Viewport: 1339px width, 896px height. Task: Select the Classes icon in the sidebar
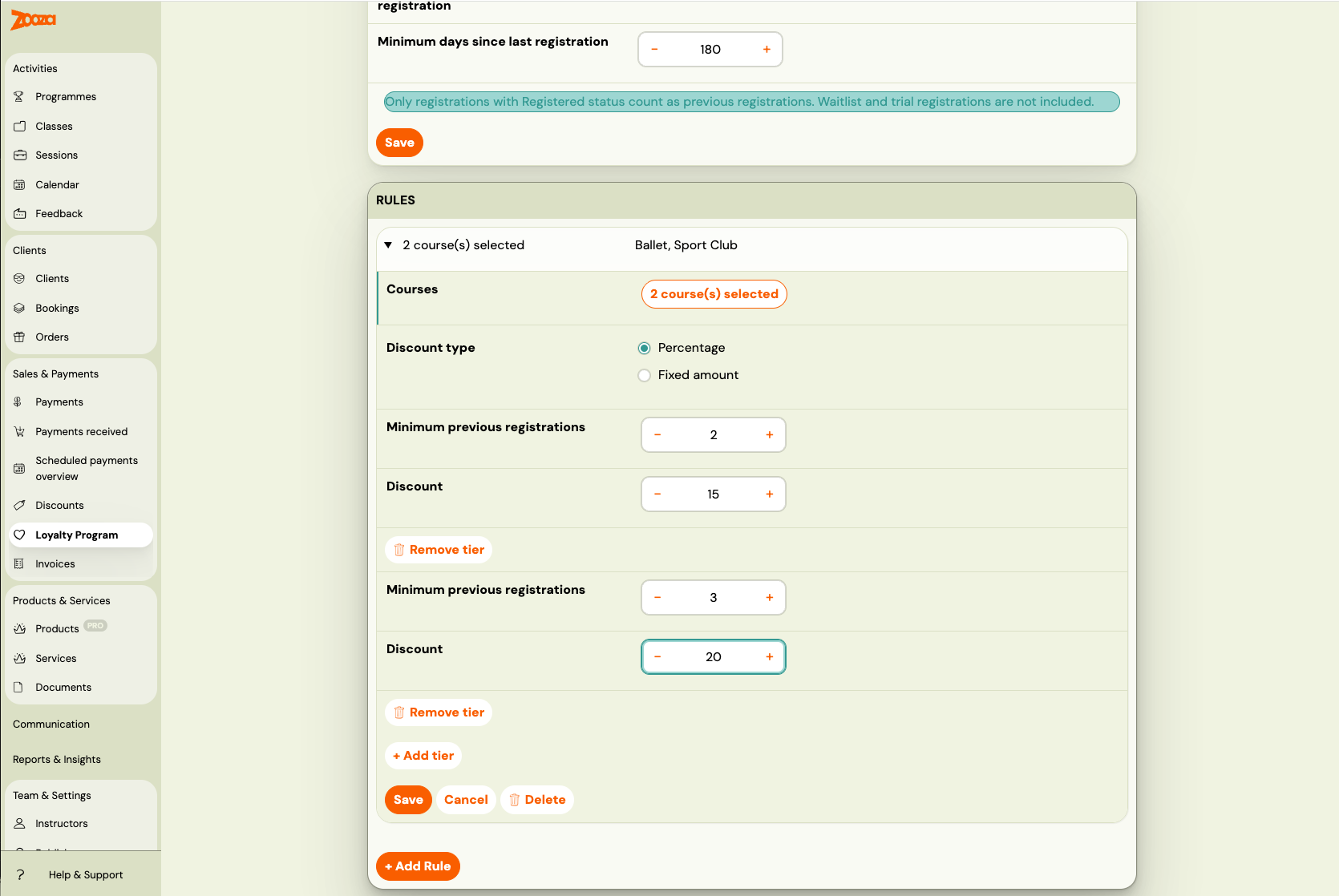click(x=20, y=126)
